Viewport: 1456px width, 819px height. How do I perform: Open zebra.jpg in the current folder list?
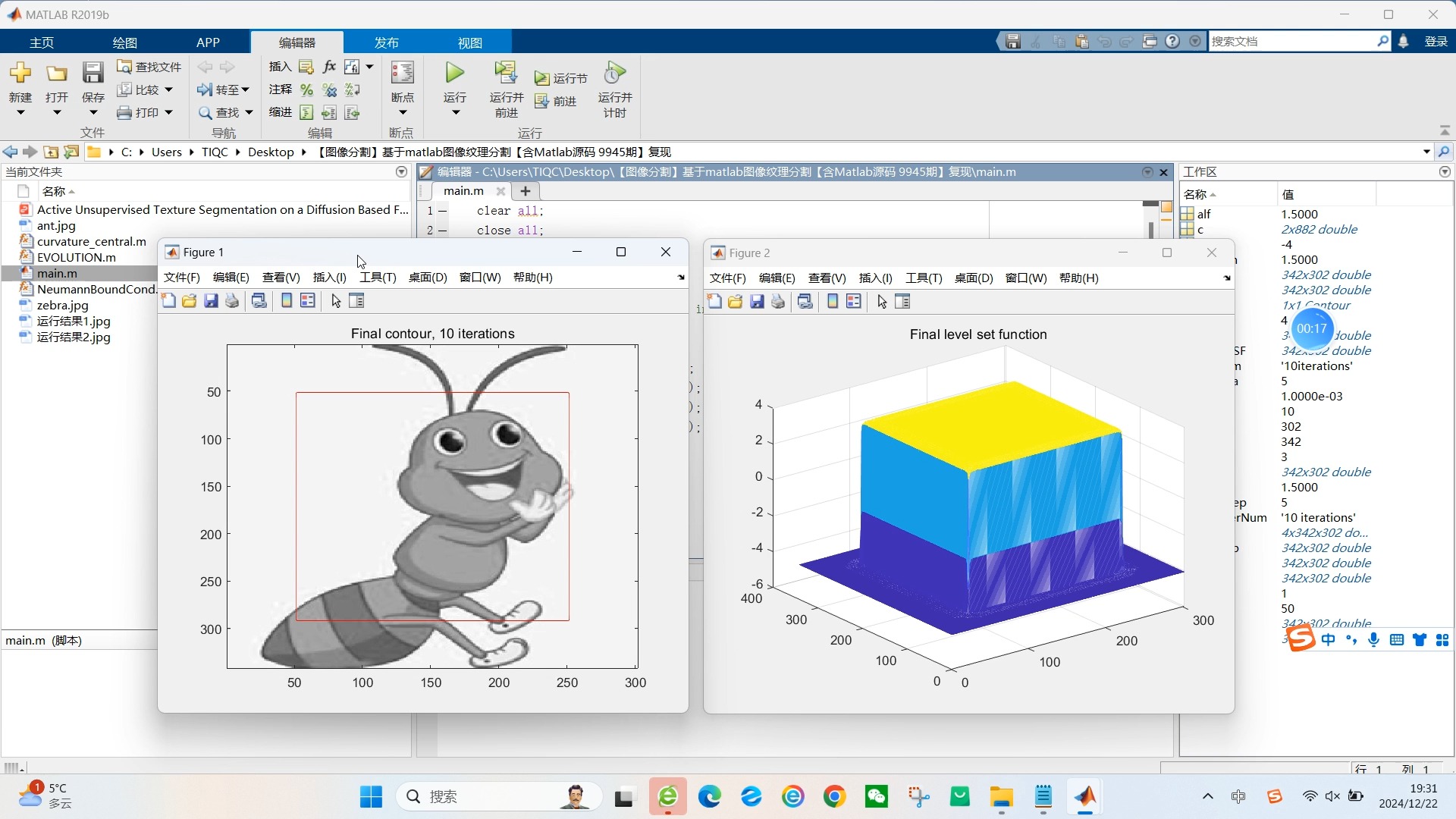(62, 305)
